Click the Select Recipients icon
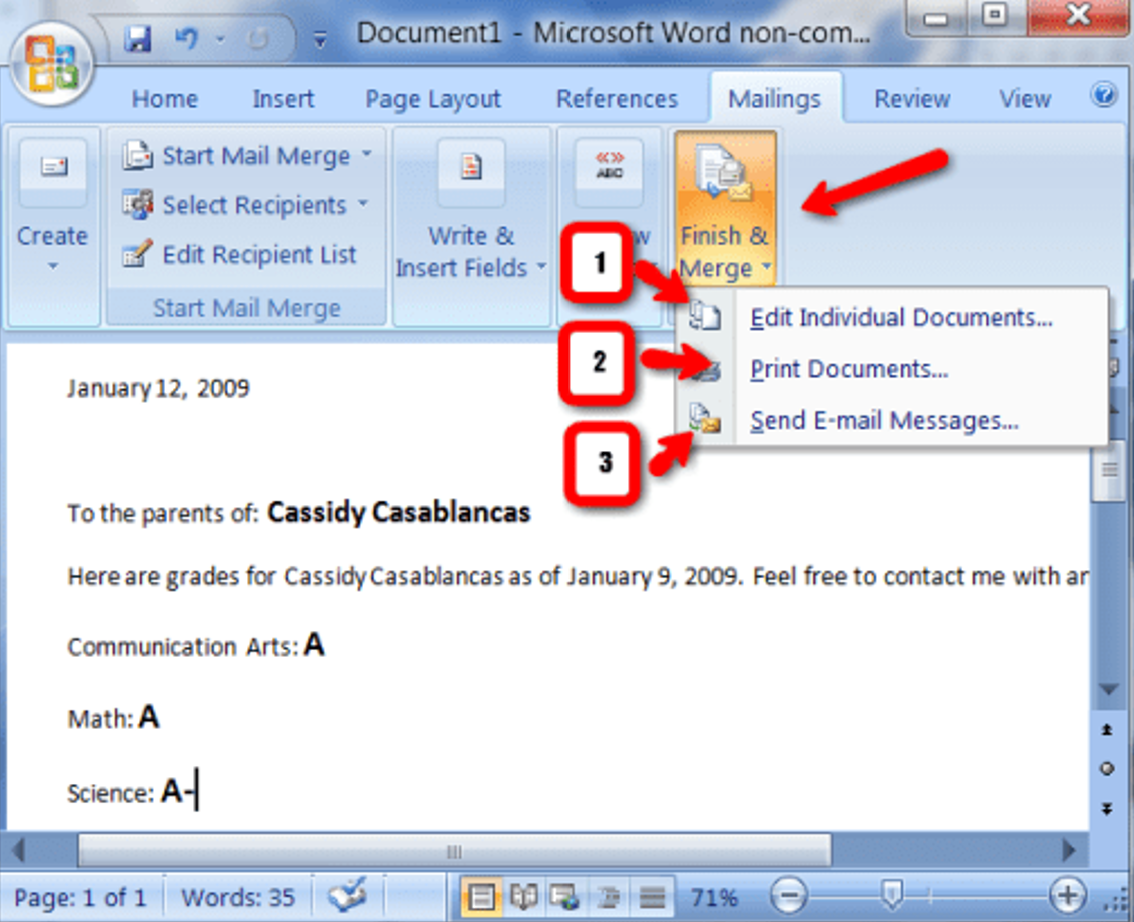Screen dimensions: 1134x922 point(137,205)
